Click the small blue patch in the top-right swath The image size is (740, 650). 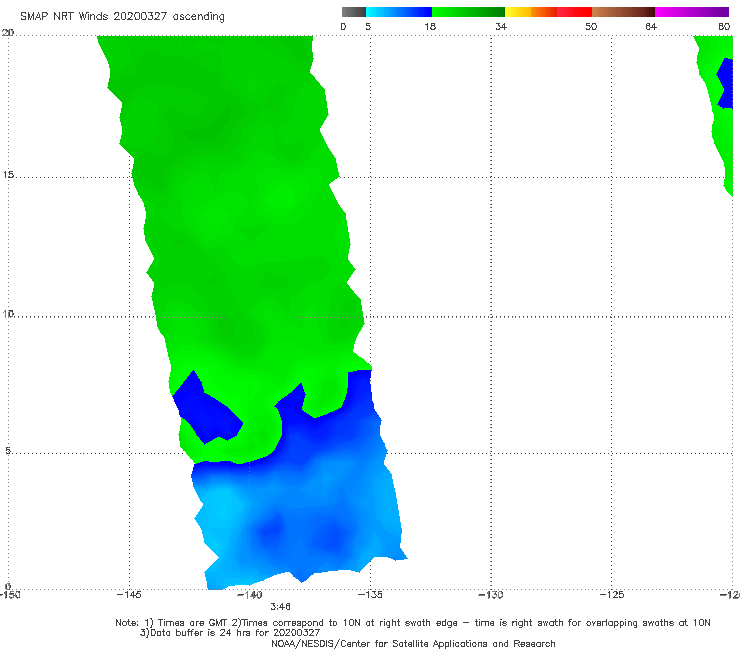pos(726,83)
